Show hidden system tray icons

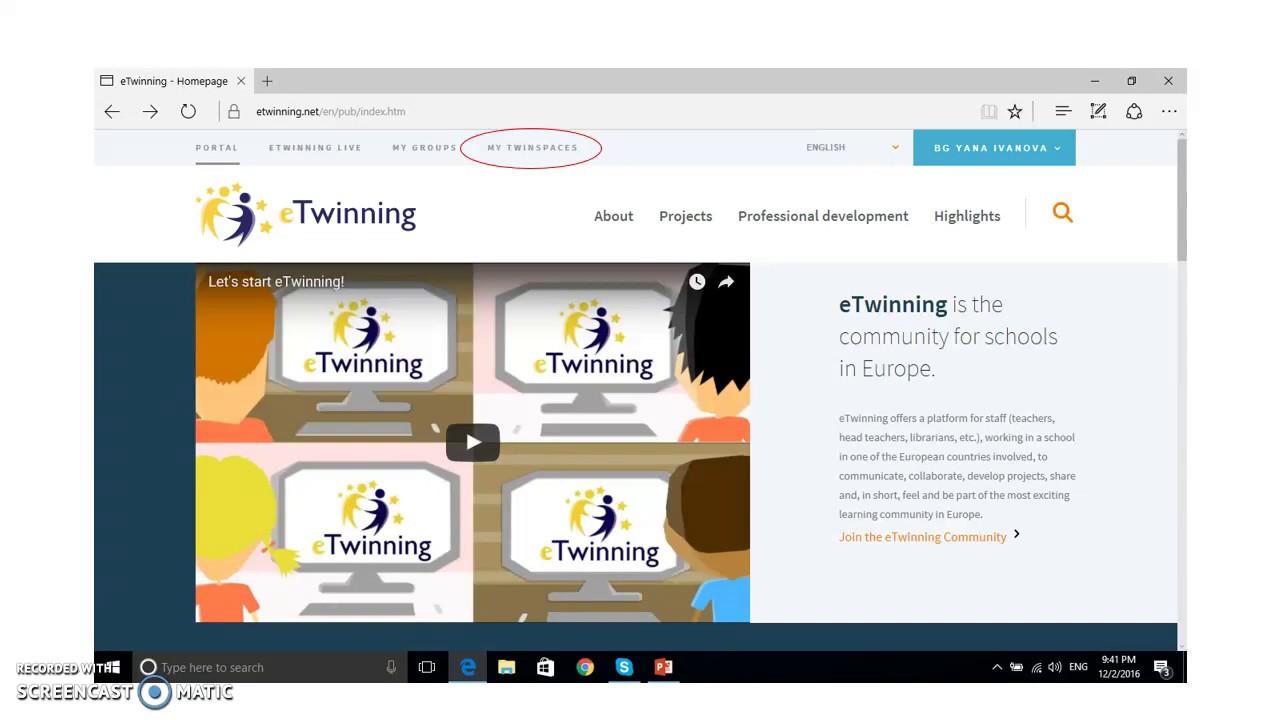coord(996,667)
